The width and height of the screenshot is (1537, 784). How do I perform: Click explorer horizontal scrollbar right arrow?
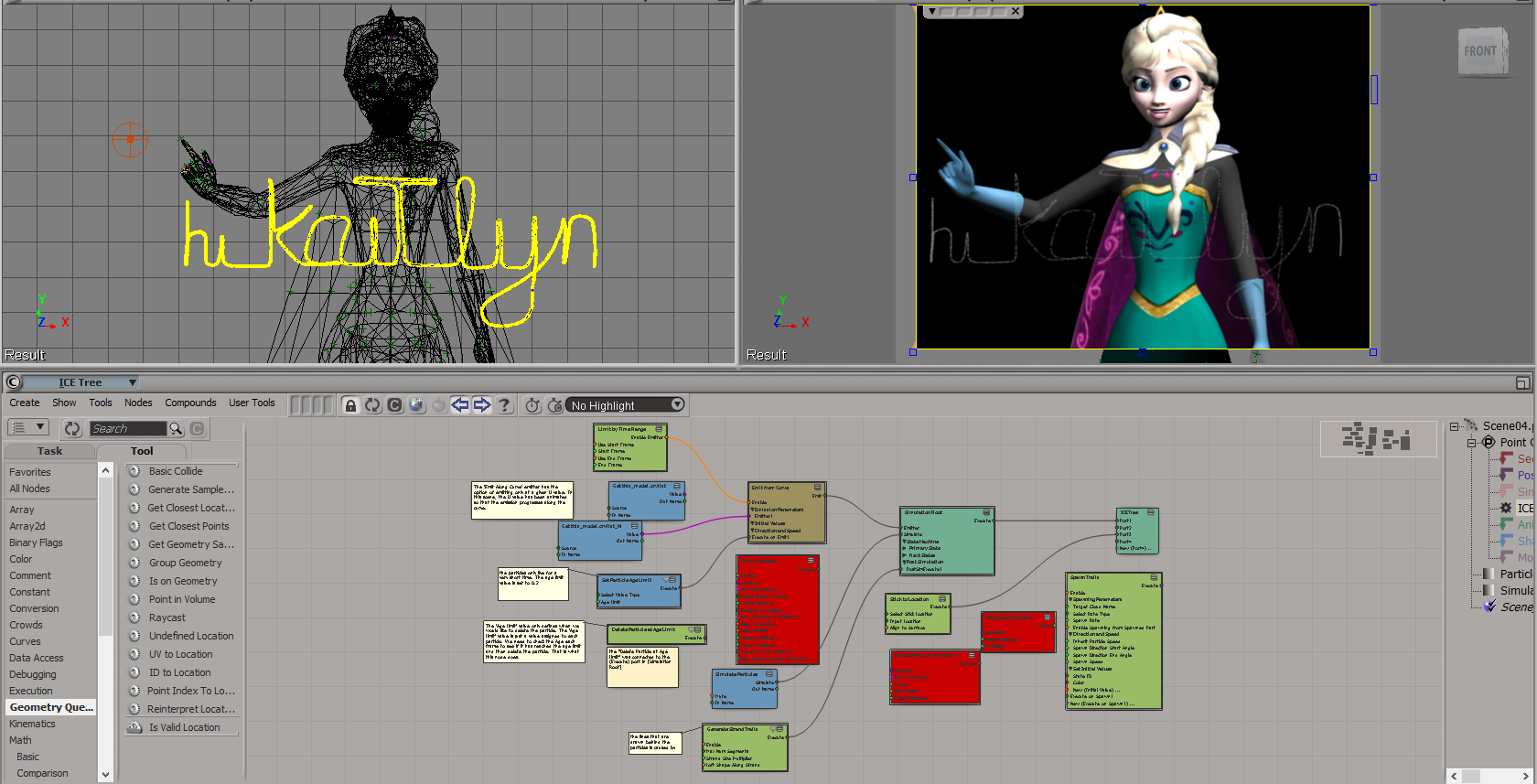[1525, 776]
